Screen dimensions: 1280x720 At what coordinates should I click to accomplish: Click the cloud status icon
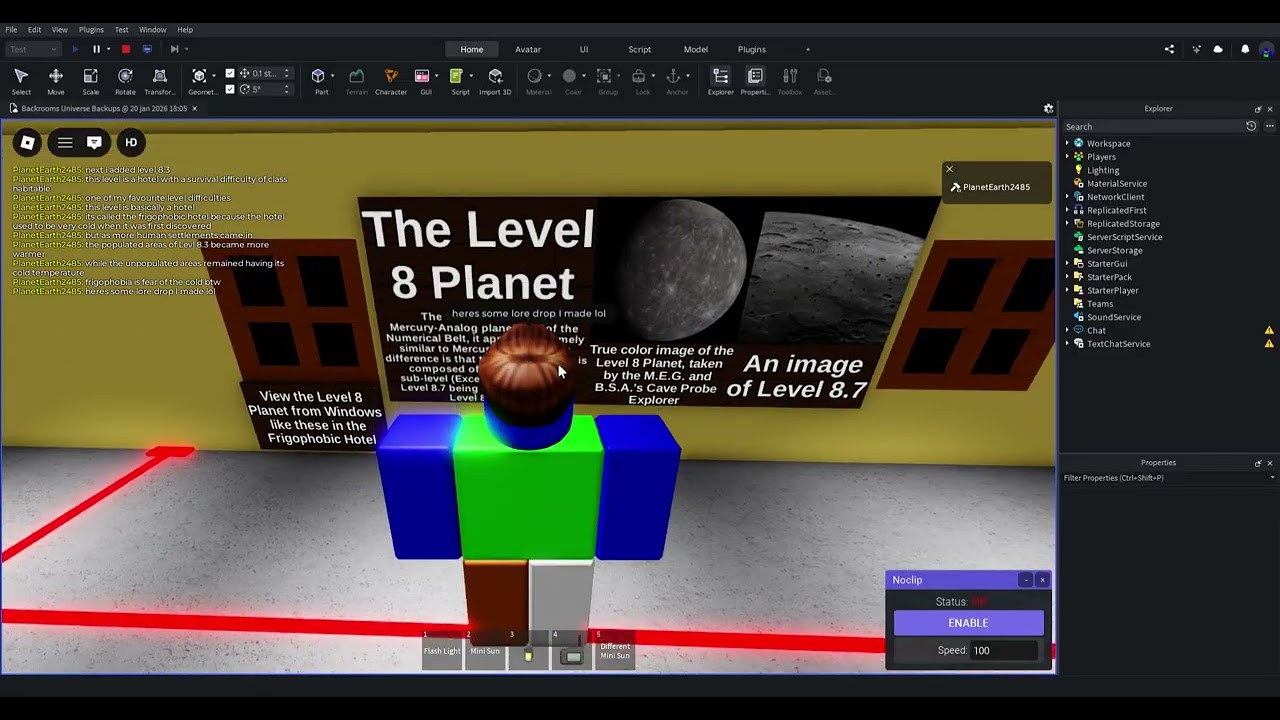pos(1218,49)
